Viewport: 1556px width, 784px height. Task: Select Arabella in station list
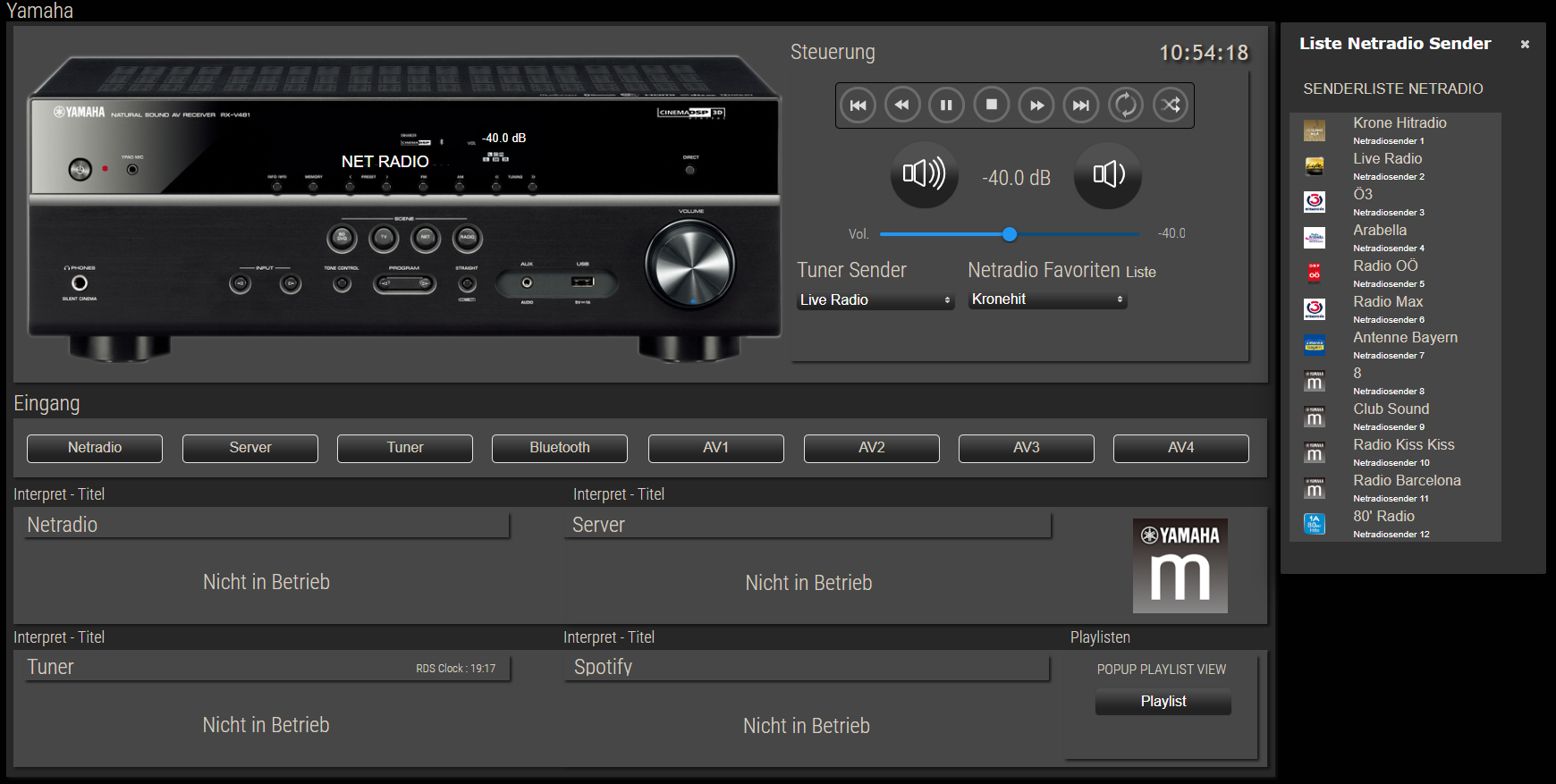point(1380,231)
